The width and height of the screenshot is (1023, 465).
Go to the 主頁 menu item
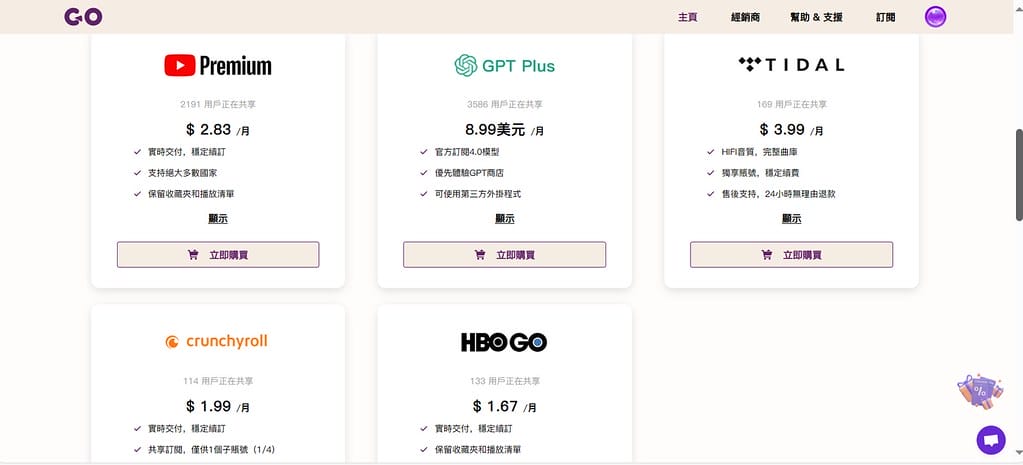click(687, 17)
